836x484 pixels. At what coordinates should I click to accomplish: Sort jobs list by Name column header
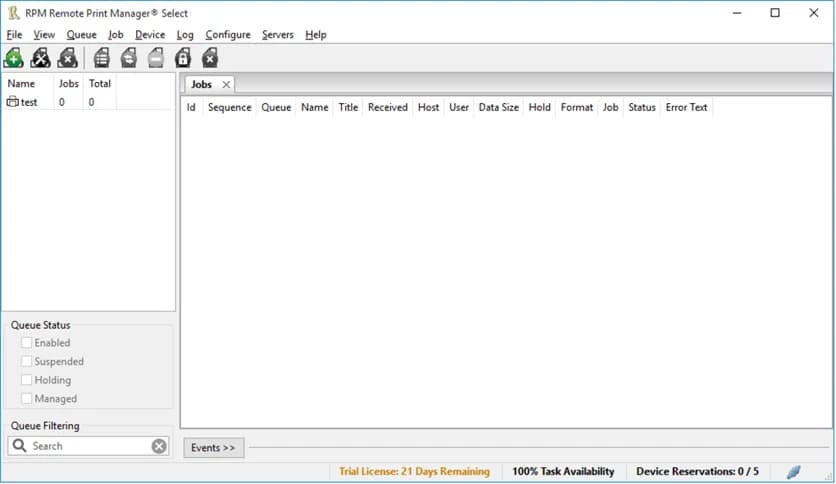[315, 107]
